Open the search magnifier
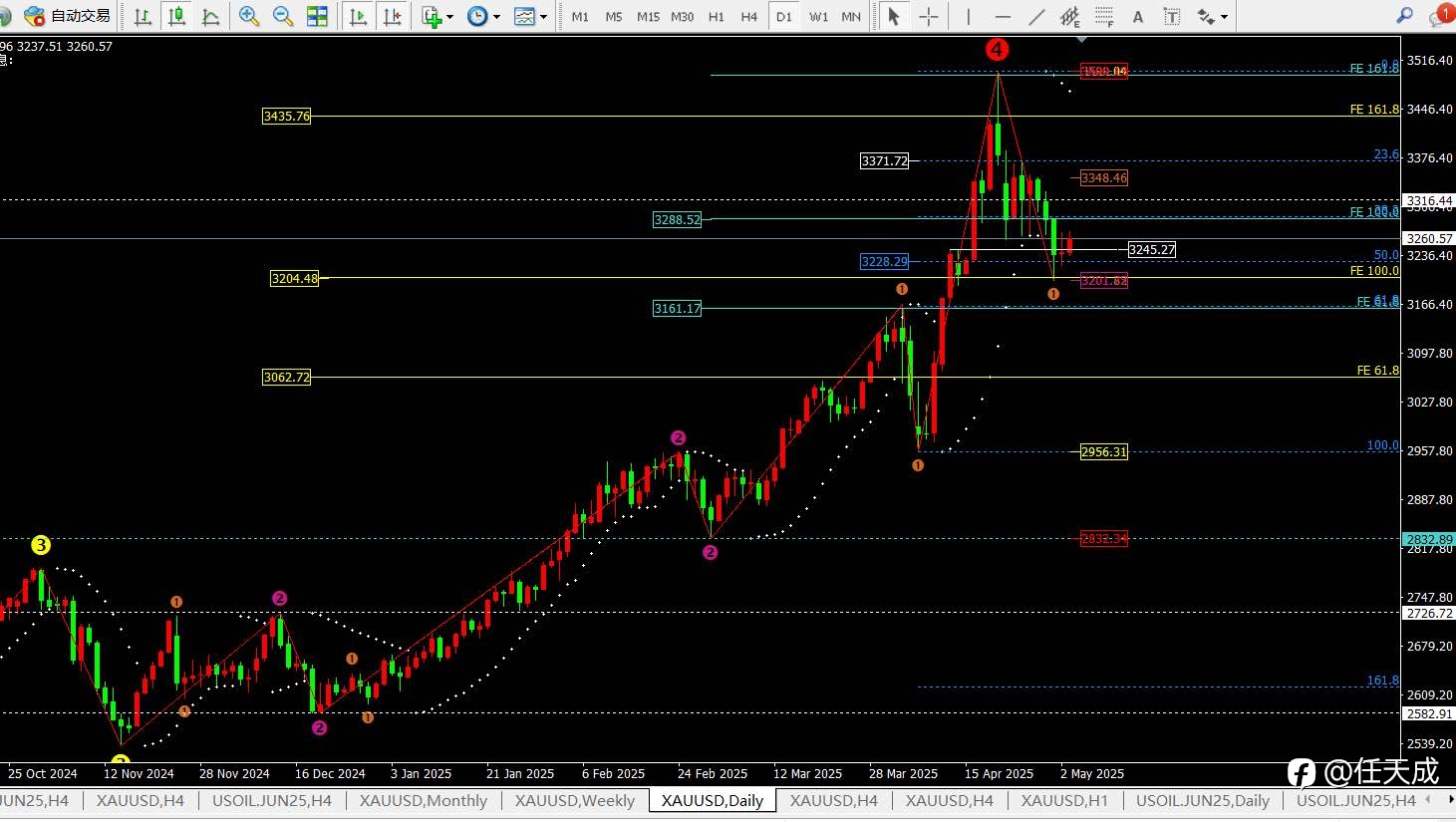1456x822 pixels. click(x=1405, y=16)
